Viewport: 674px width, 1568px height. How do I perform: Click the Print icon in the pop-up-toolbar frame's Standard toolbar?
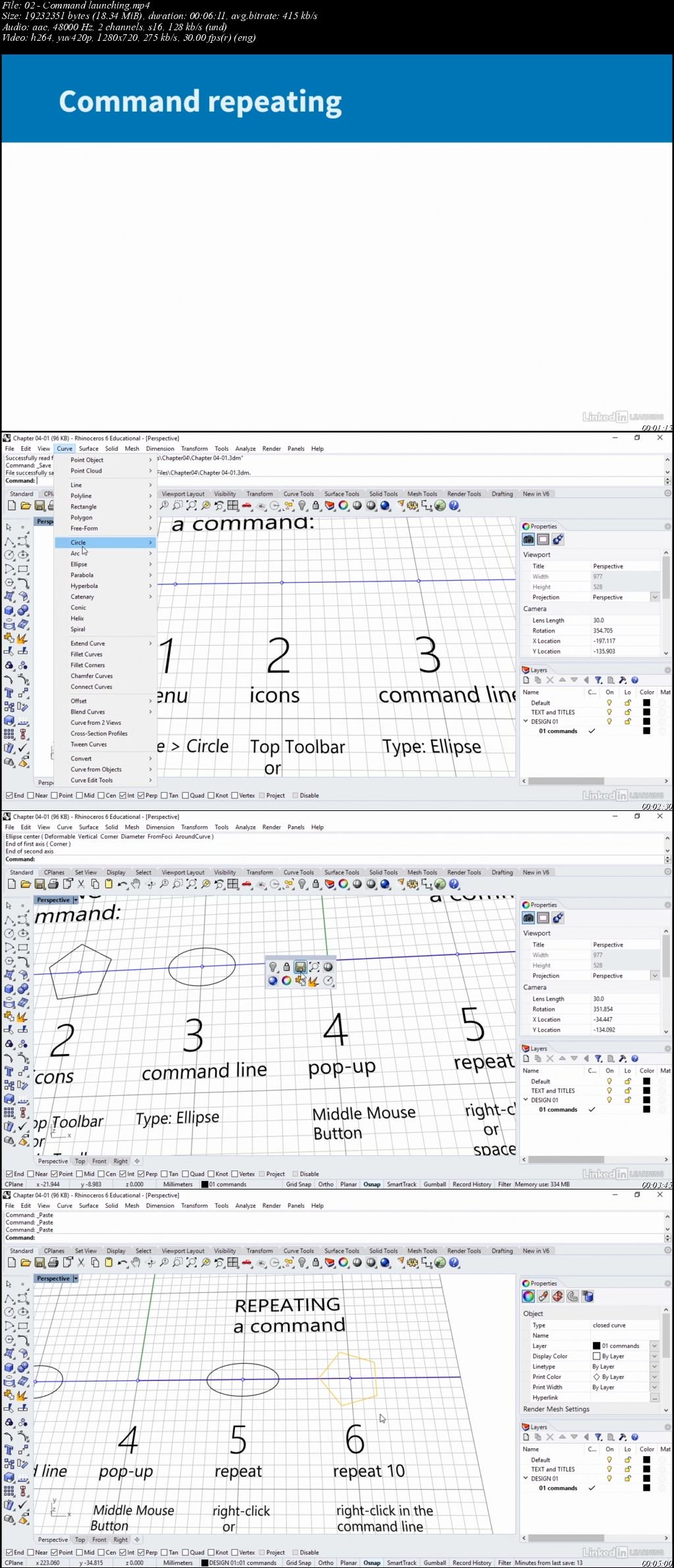pos(53,884)
